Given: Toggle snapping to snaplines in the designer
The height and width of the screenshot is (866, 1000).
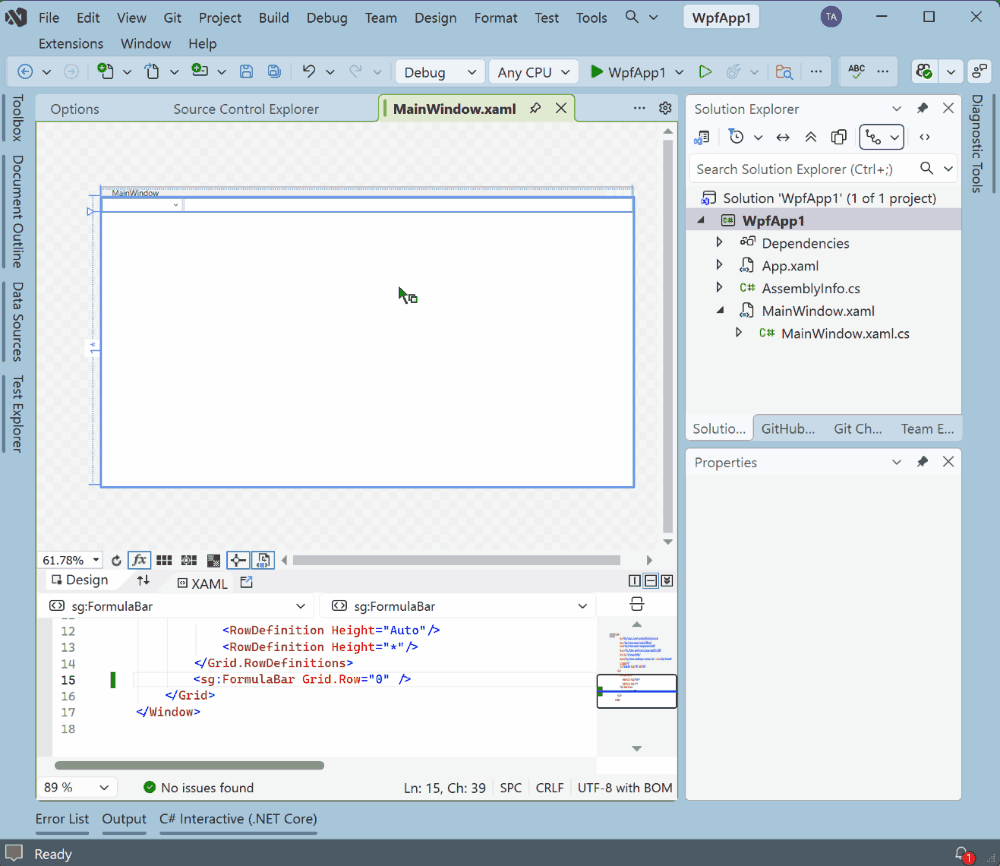Looking at the screenshot, I should pos(238,560).
